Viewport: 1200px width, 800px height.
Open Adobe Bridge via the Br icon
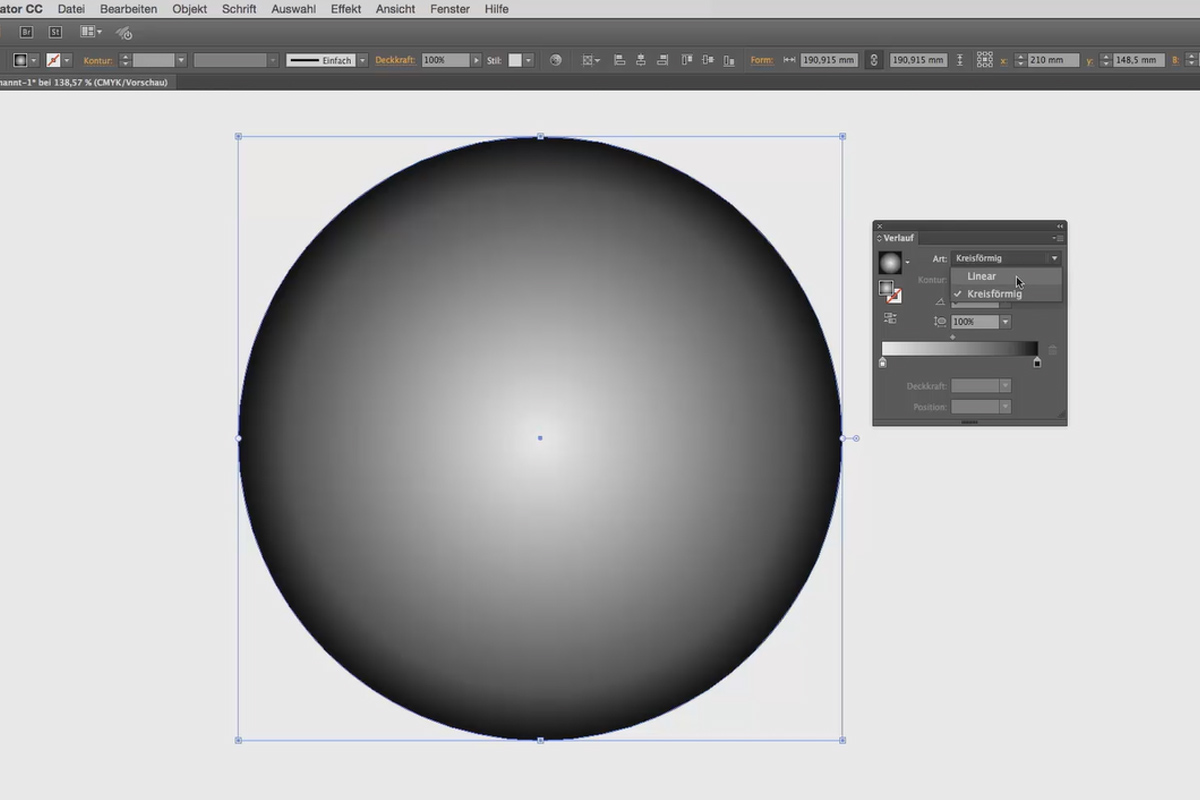(27, 32)
